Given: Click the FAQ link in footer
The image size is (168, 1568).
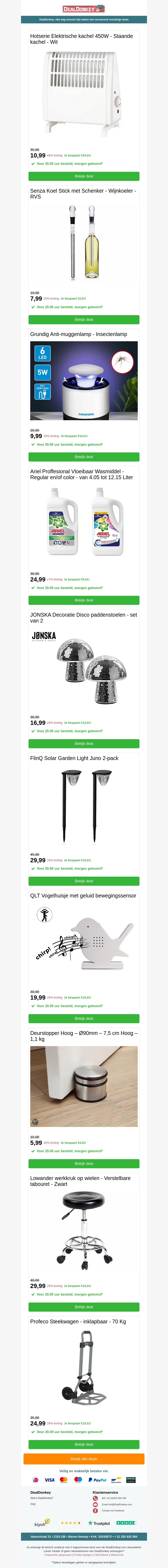Looking at the screenshot, I should point(33,1504).
